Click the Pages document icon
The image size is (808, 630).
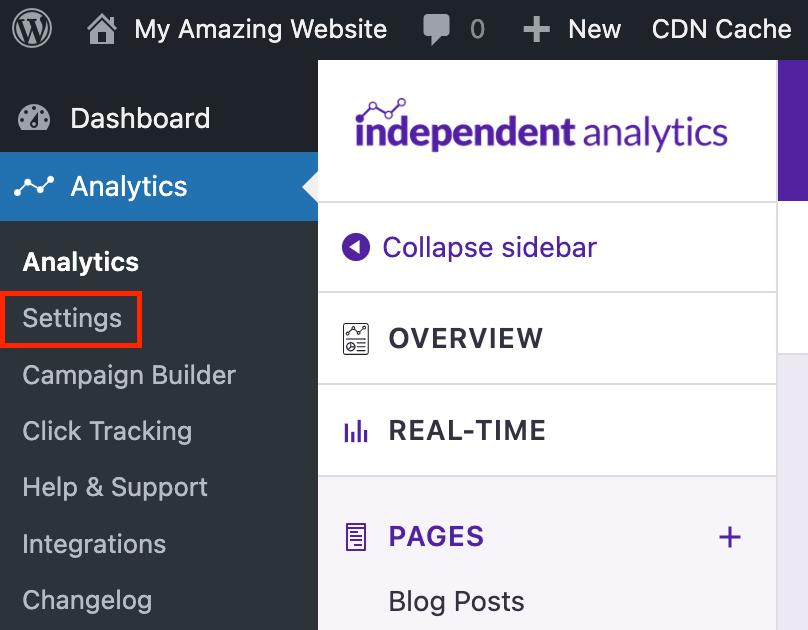coord(356,537)
